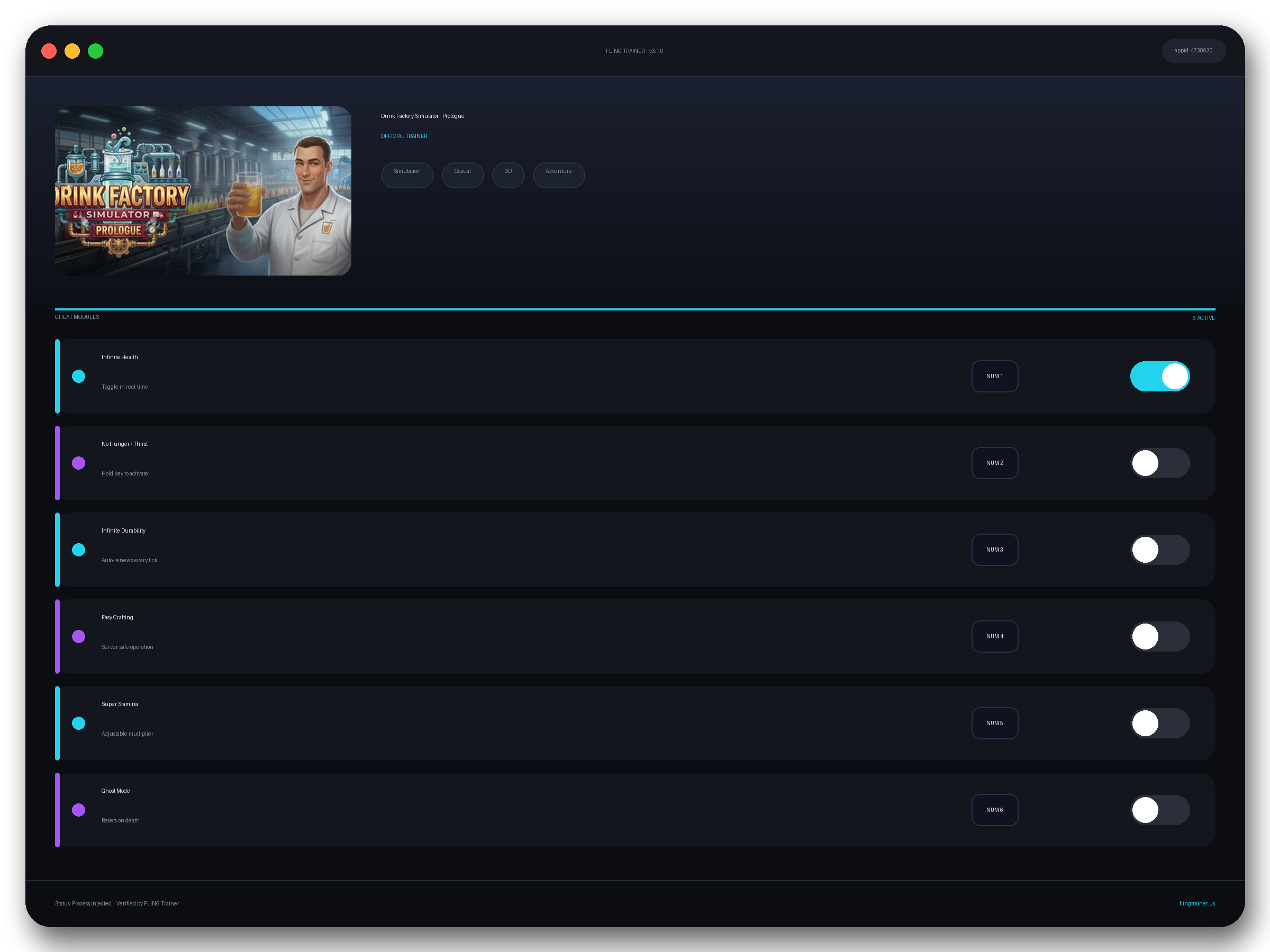Turn on the Infinite Durability switch
This screenshot has width=1270, height=952.
1160,549
